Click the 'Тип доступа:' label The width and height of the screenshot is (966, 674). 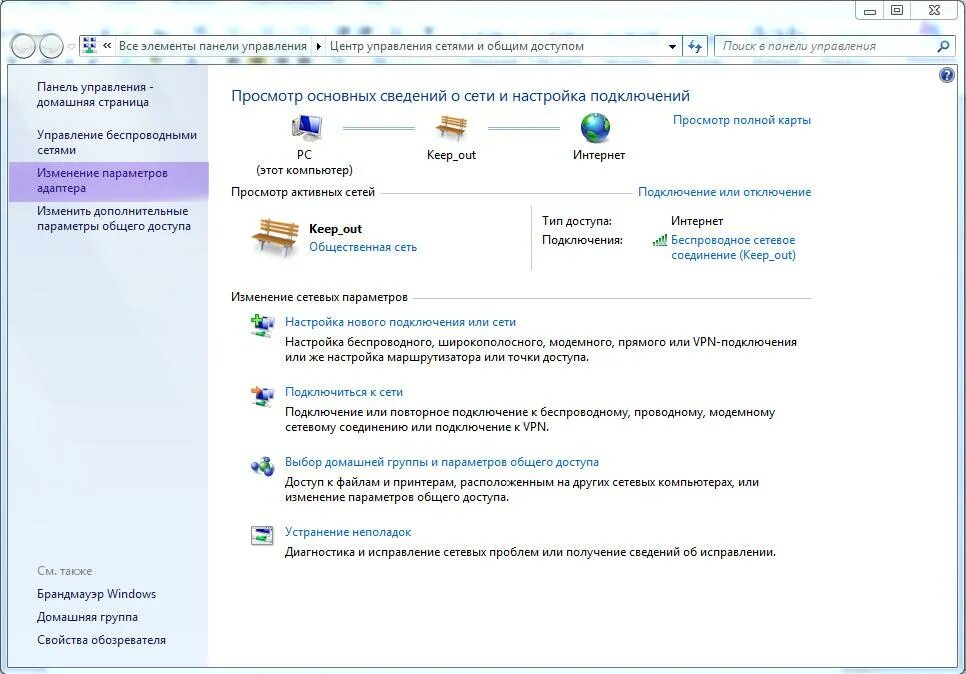point(577,221)
